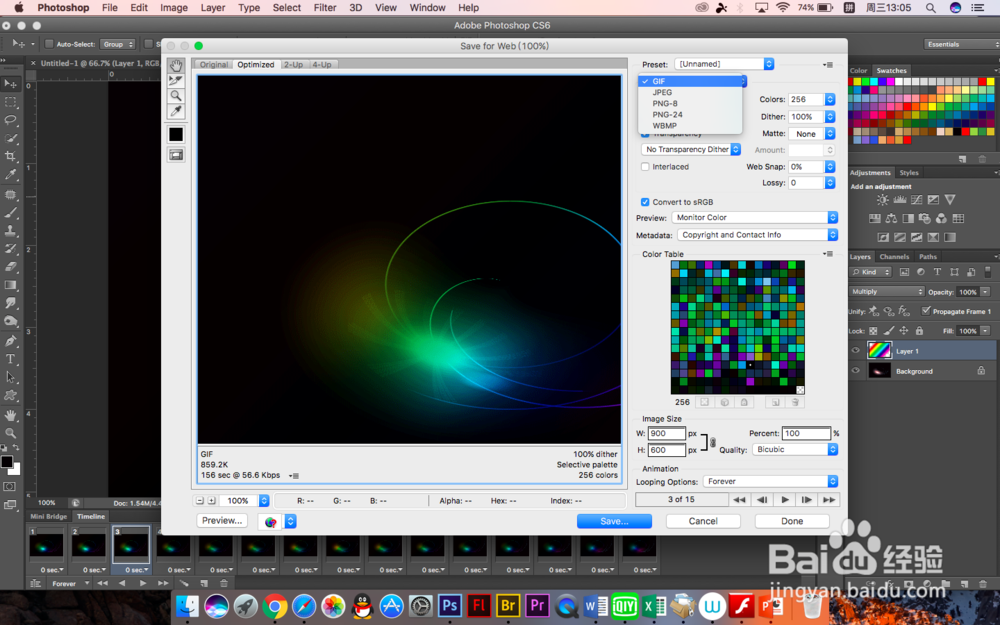Lock selected color in Color Table
This screenshot has height=625, width=1000.
coord(744,402)
